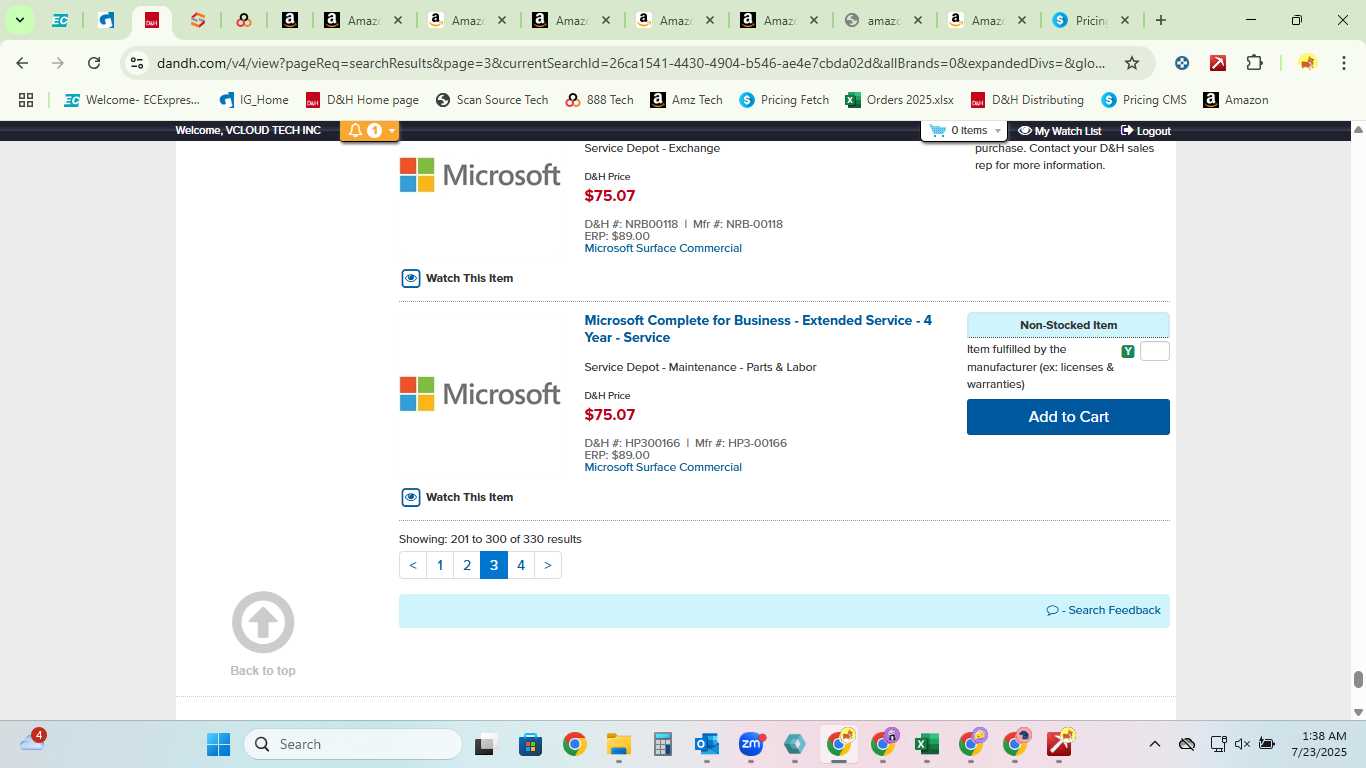Click Microsoft logo thumbnail for HP3-00166
Screen dimensions: 1366x768
click(480, 394)
